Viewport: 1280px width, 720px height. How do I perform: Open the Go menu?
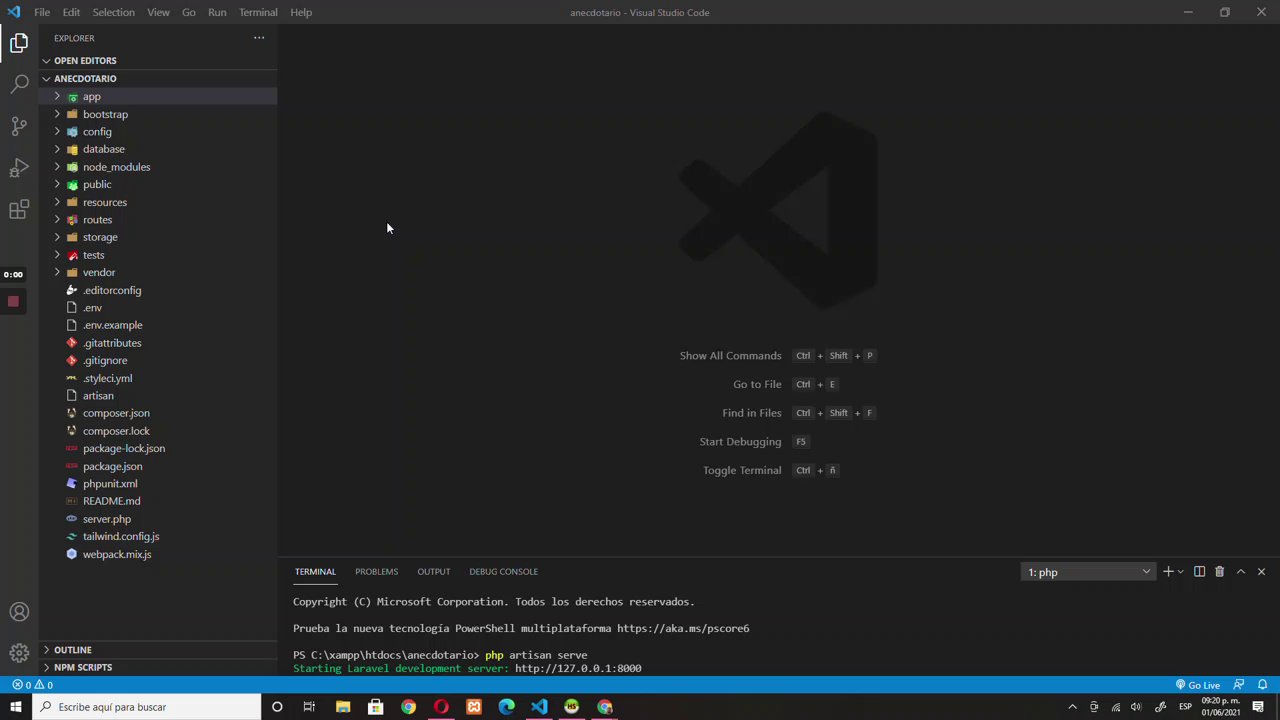point(189,12)
